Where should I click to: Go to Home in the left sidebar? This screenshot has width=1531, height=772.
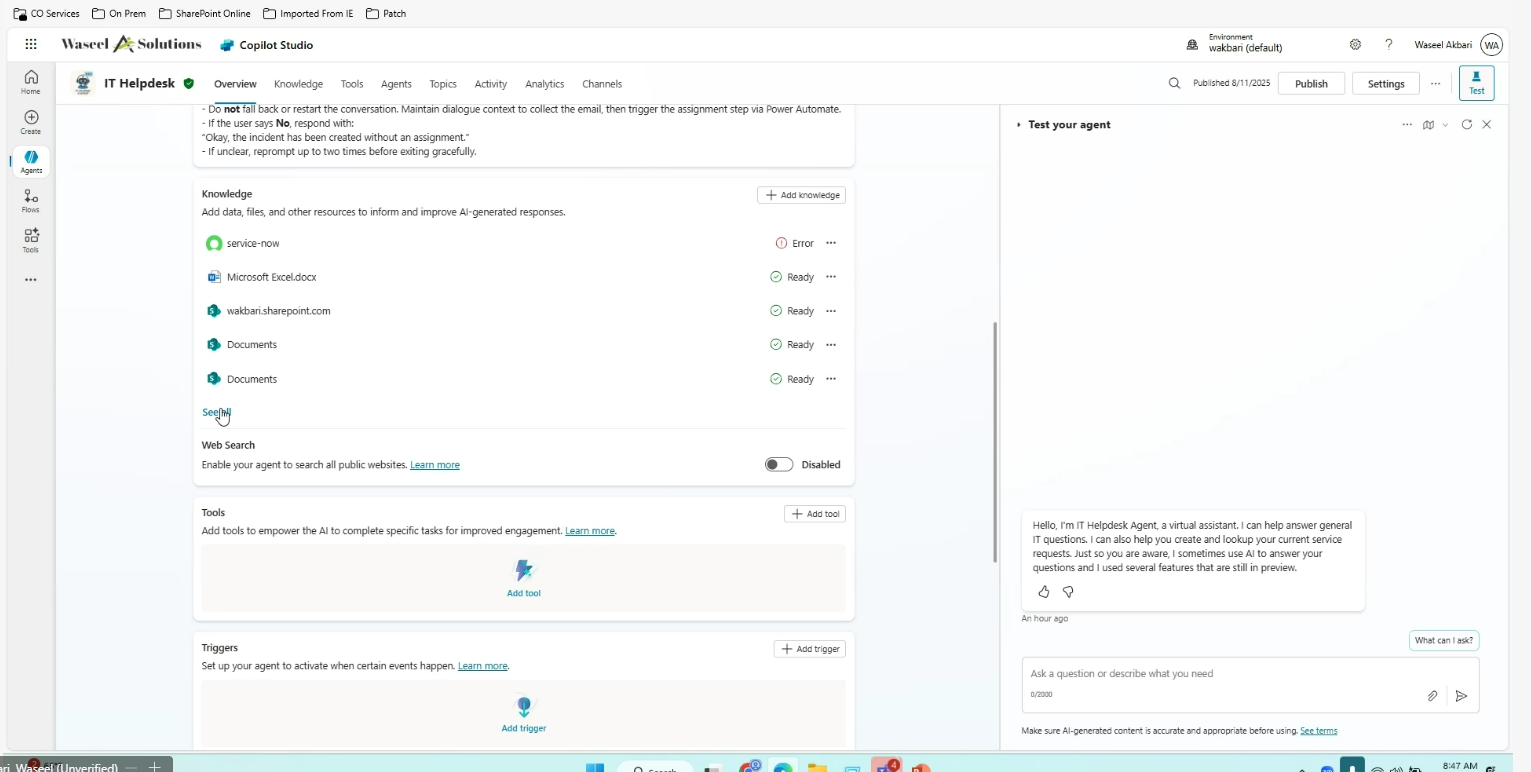pos(31,81)
